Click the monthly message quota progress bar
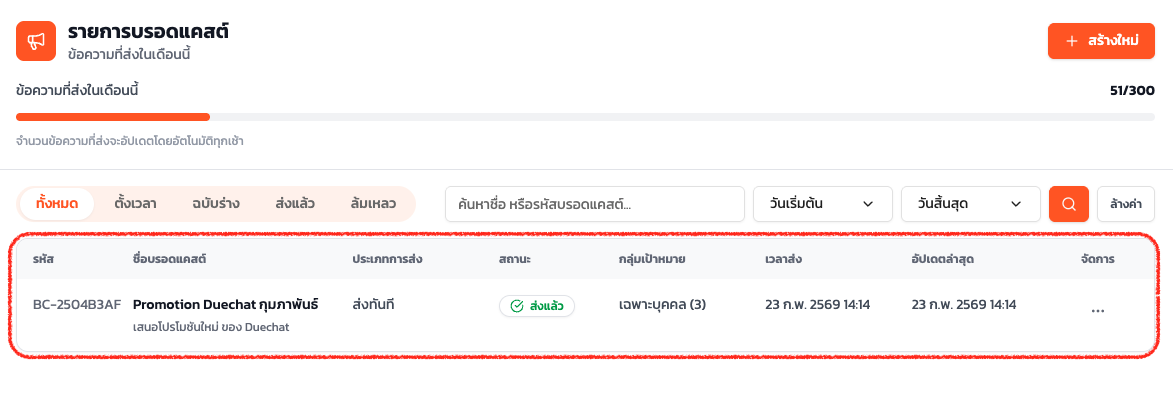This screenshot has width=1173, height=394. (585, 117)
